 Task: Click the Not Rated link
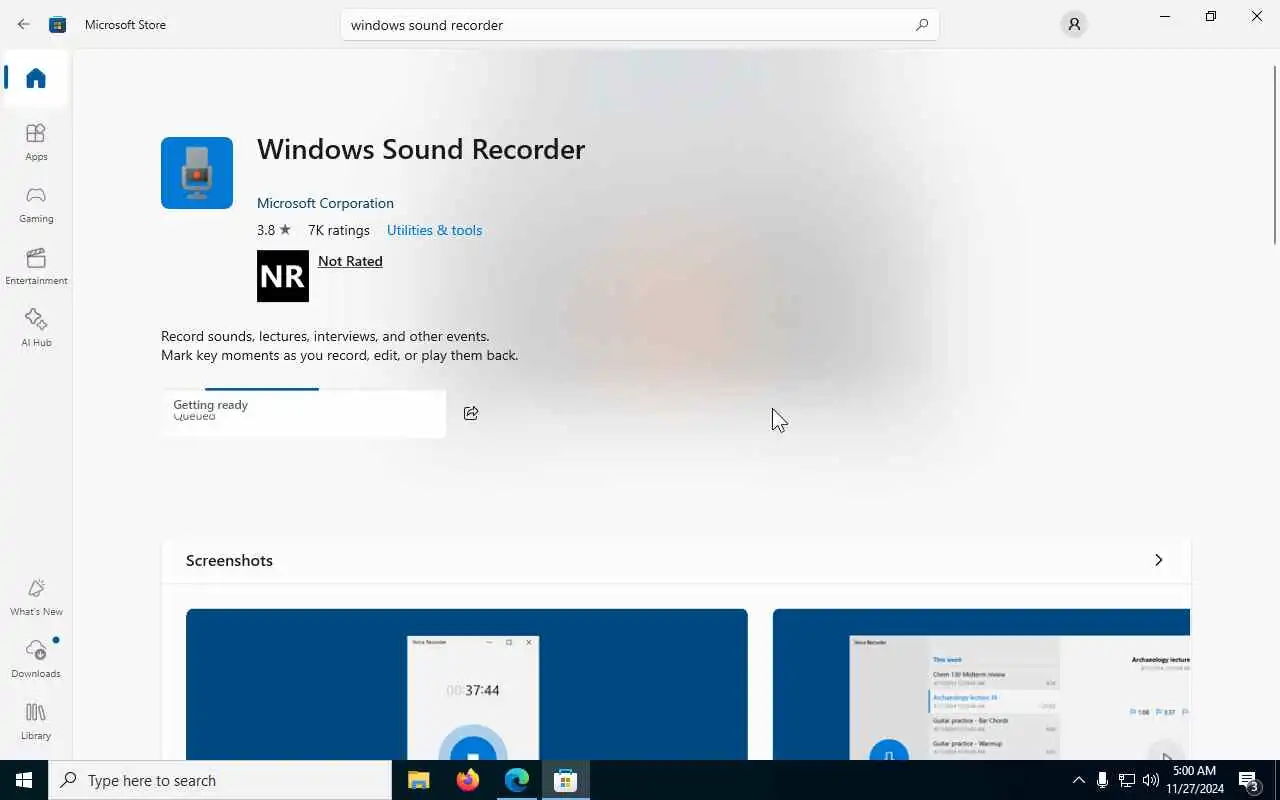point(350,261)
